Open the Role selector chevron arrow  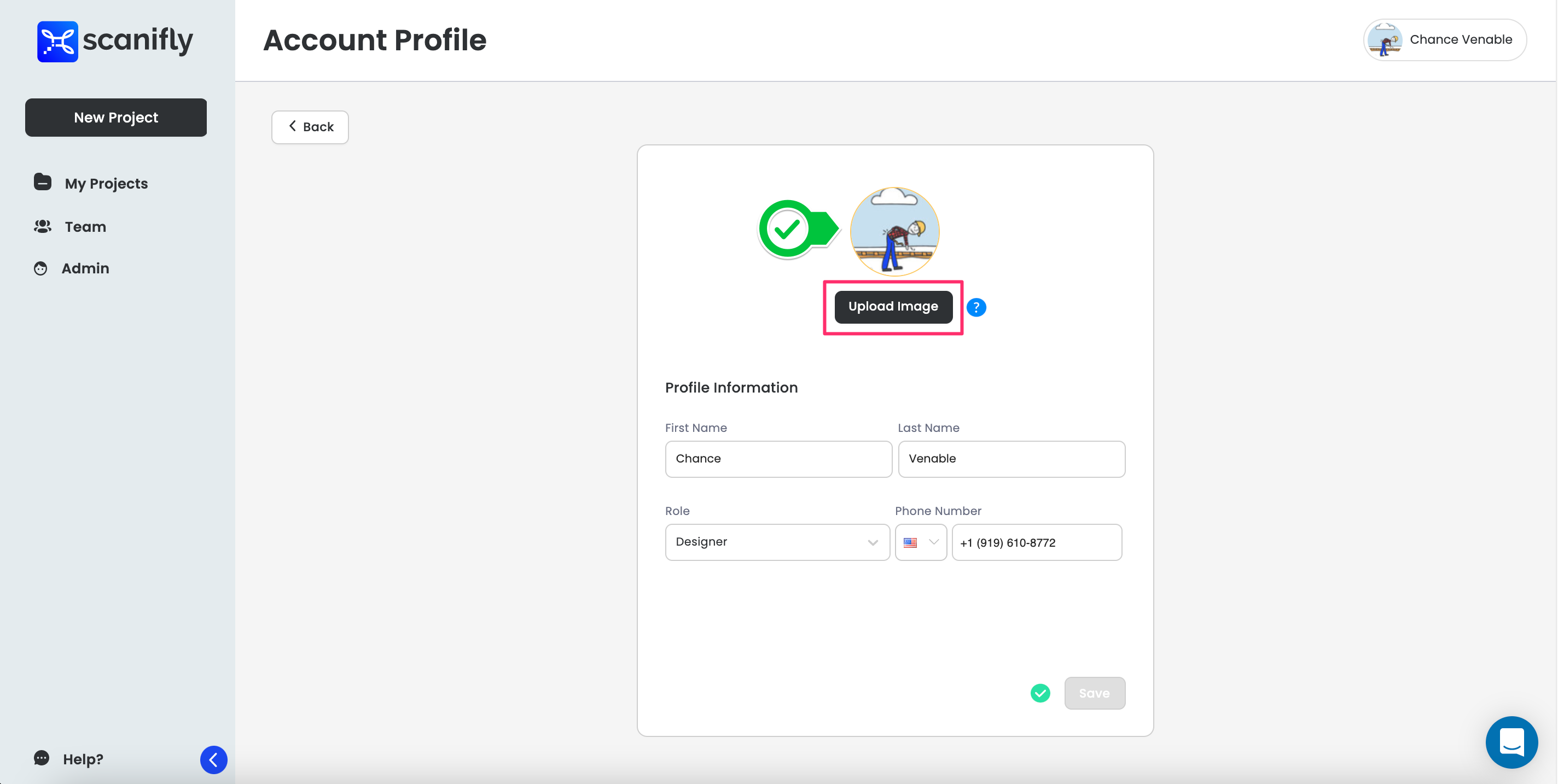[x=871, y=542]
